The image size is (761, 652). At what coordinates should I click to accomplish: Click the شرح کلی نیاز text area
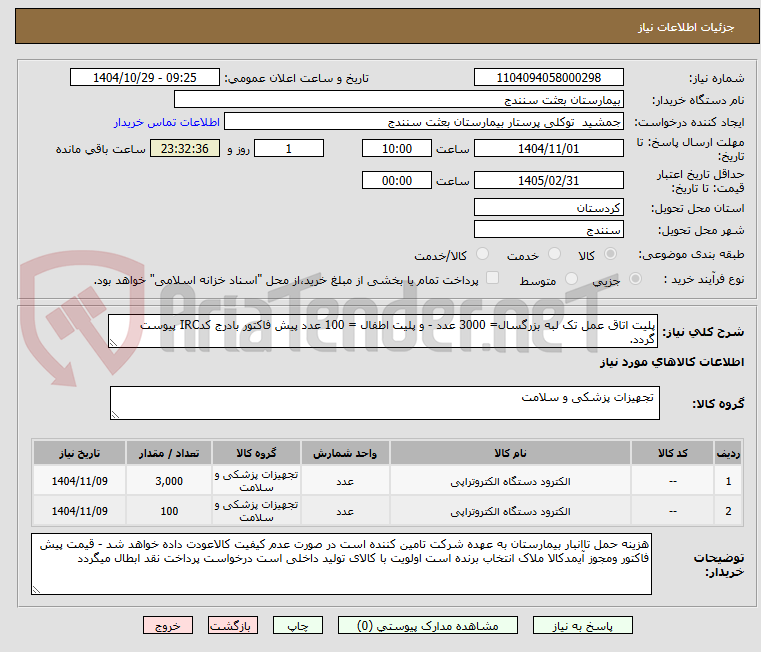[383, 331]
